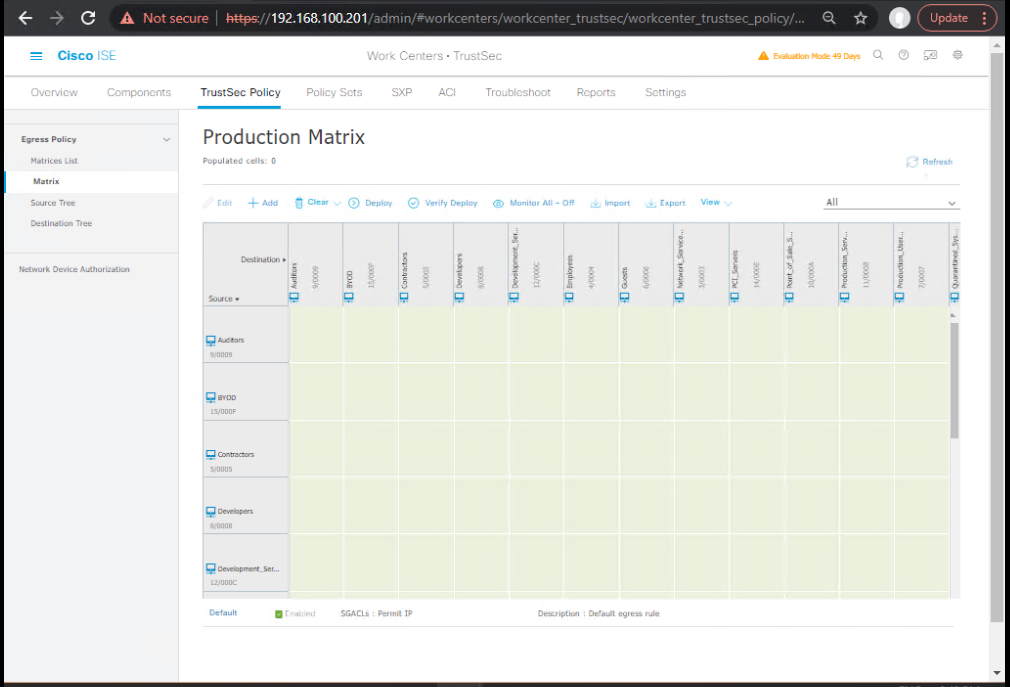Screen dimensions: 1010x687
Task: Click the Auditors destination column SGT icon
Action: (294, 297)
